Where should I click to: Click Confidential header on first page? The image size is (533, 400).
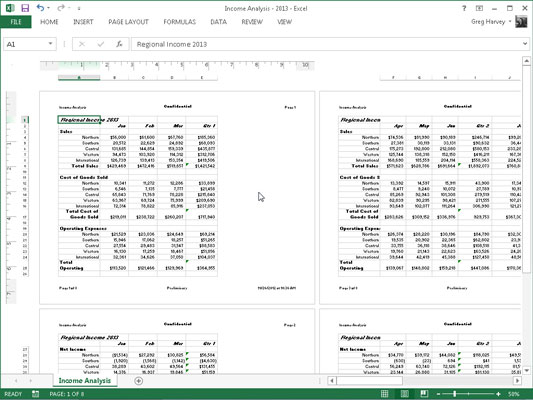177,106
